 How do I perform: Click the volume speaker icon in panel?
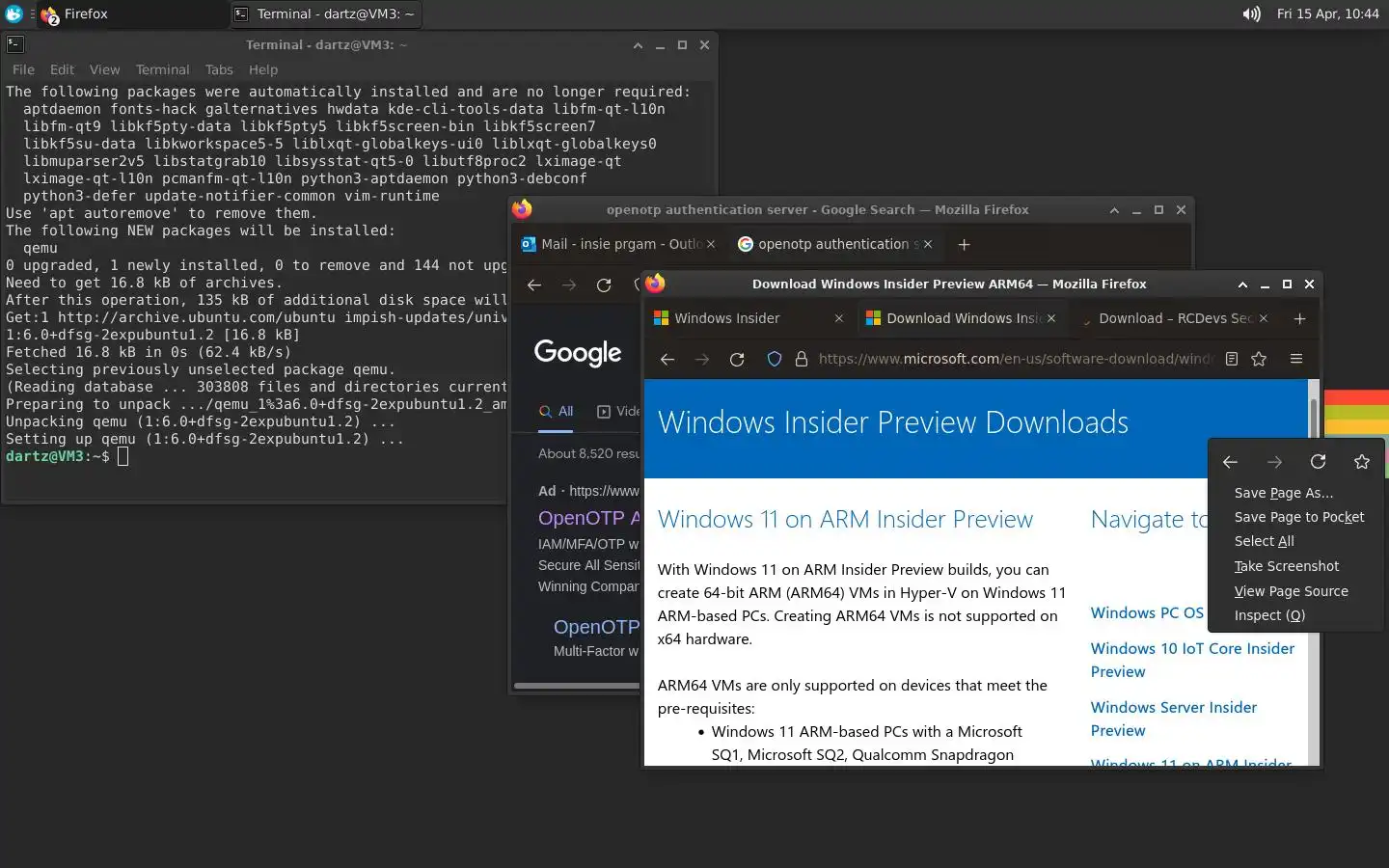[1251, 14]
